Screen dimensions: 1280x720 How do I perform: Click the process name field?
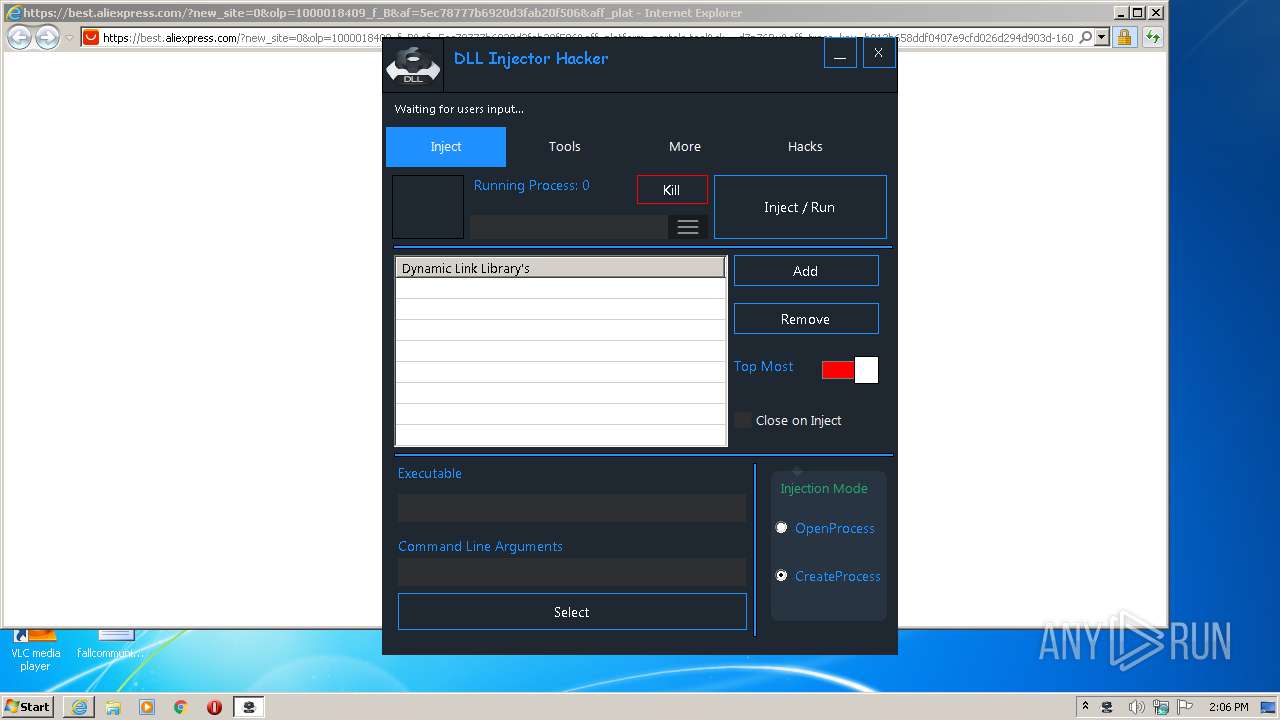pyautogui.click(x=569, y=227)
